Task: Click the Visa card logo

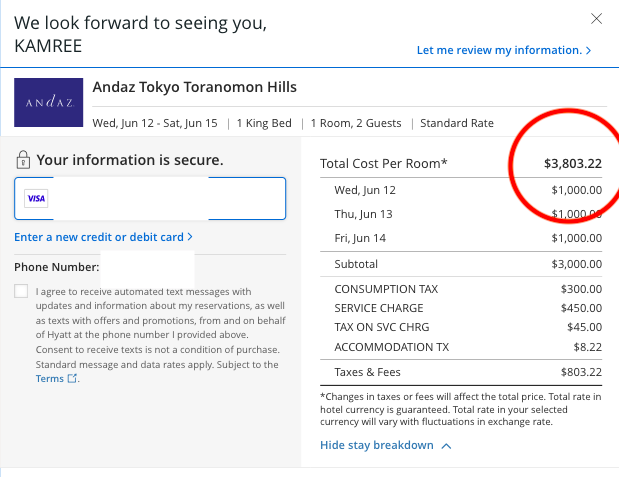Action: click(36, 198)
